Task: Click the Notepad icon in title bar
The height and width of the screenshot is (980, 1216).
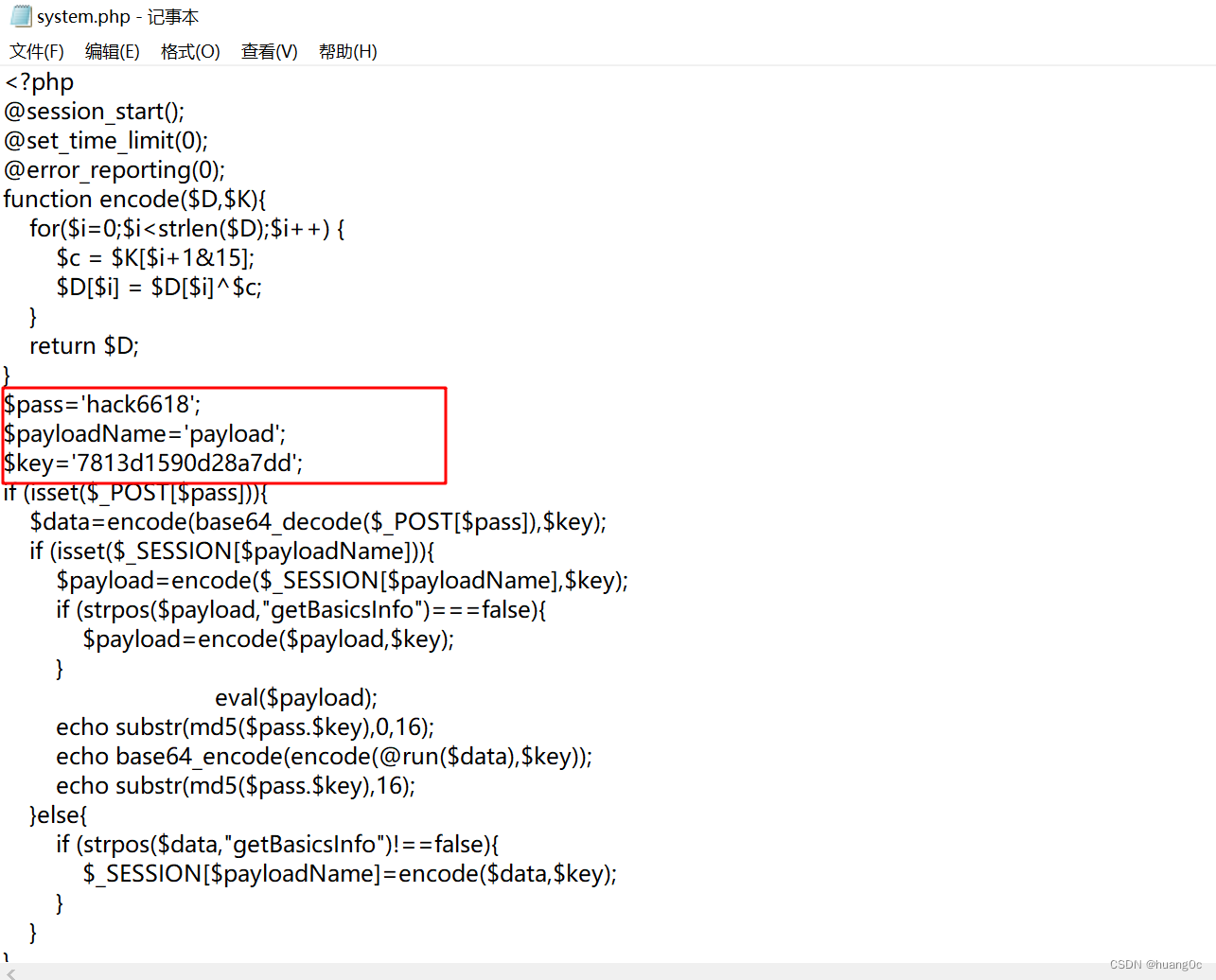Action: [21, 16]
